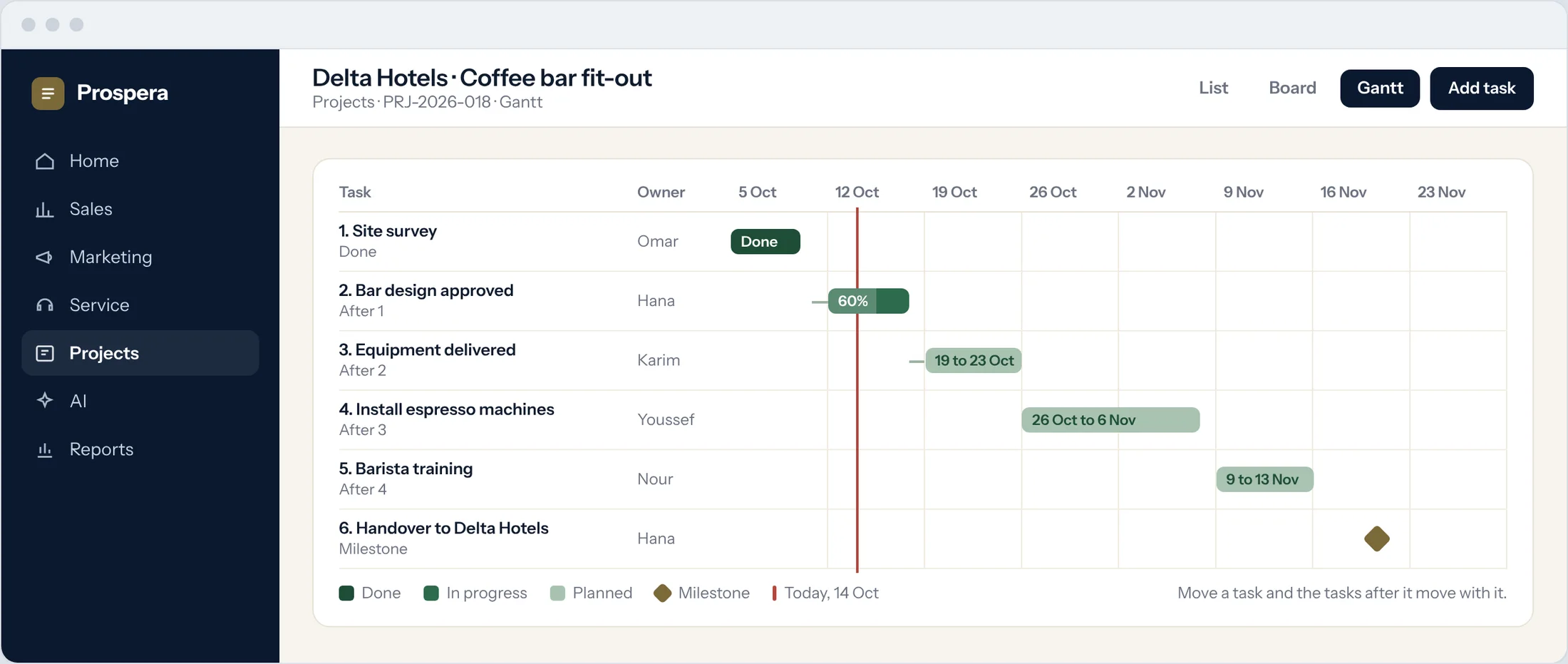The width and height of the screenshot is (1568, 664).
Task: Click owner Youssef in the task table
Action: pos(666,420)
